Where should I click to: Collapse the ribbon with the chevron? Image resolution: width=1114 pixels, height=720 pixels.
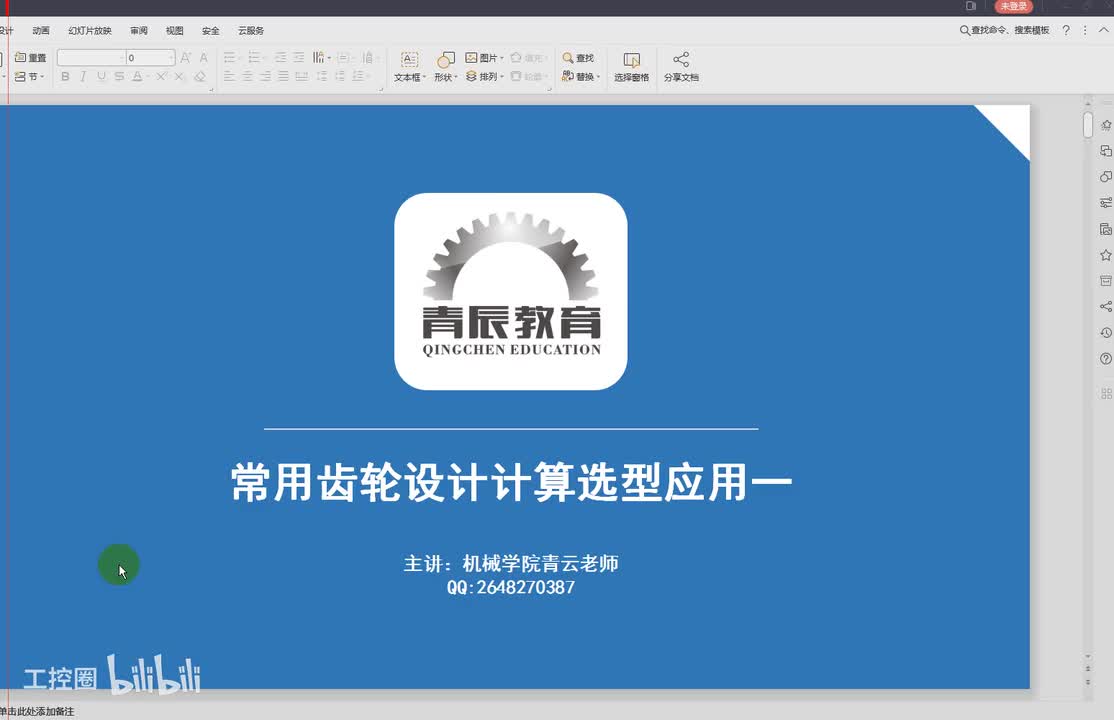(1103, 30)
